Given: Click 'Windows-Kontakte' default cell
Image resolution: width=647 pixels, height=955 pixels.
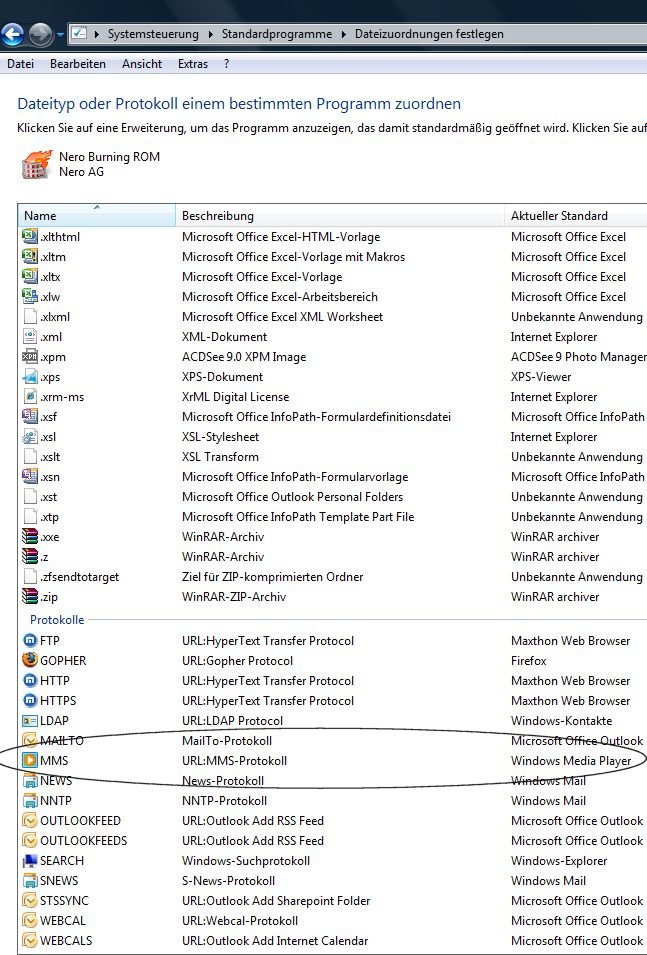Looking at the screenshot, I should click(x=561, y=721).
